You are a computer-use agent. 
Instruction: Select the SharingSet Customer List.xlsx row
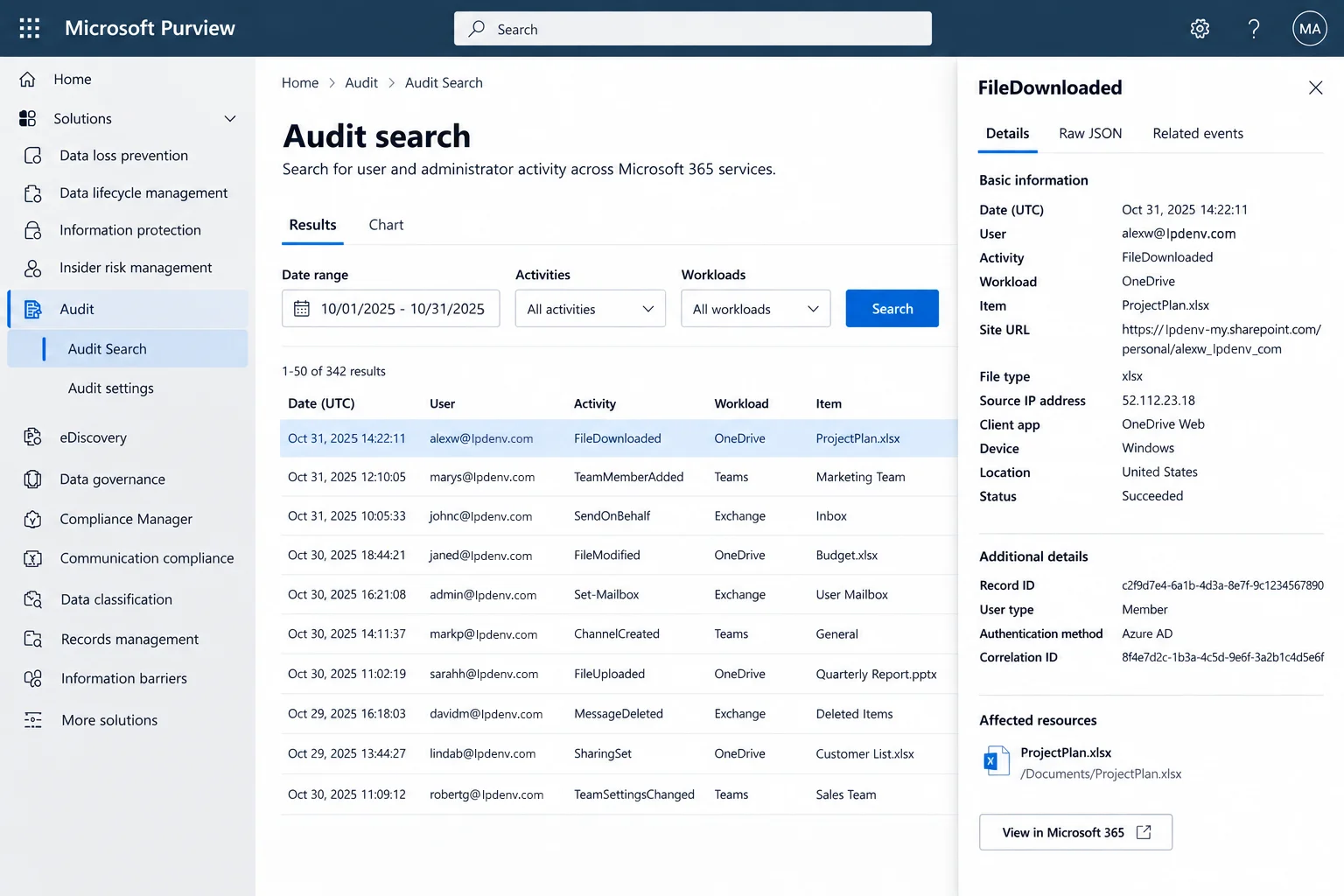point(619,753)
